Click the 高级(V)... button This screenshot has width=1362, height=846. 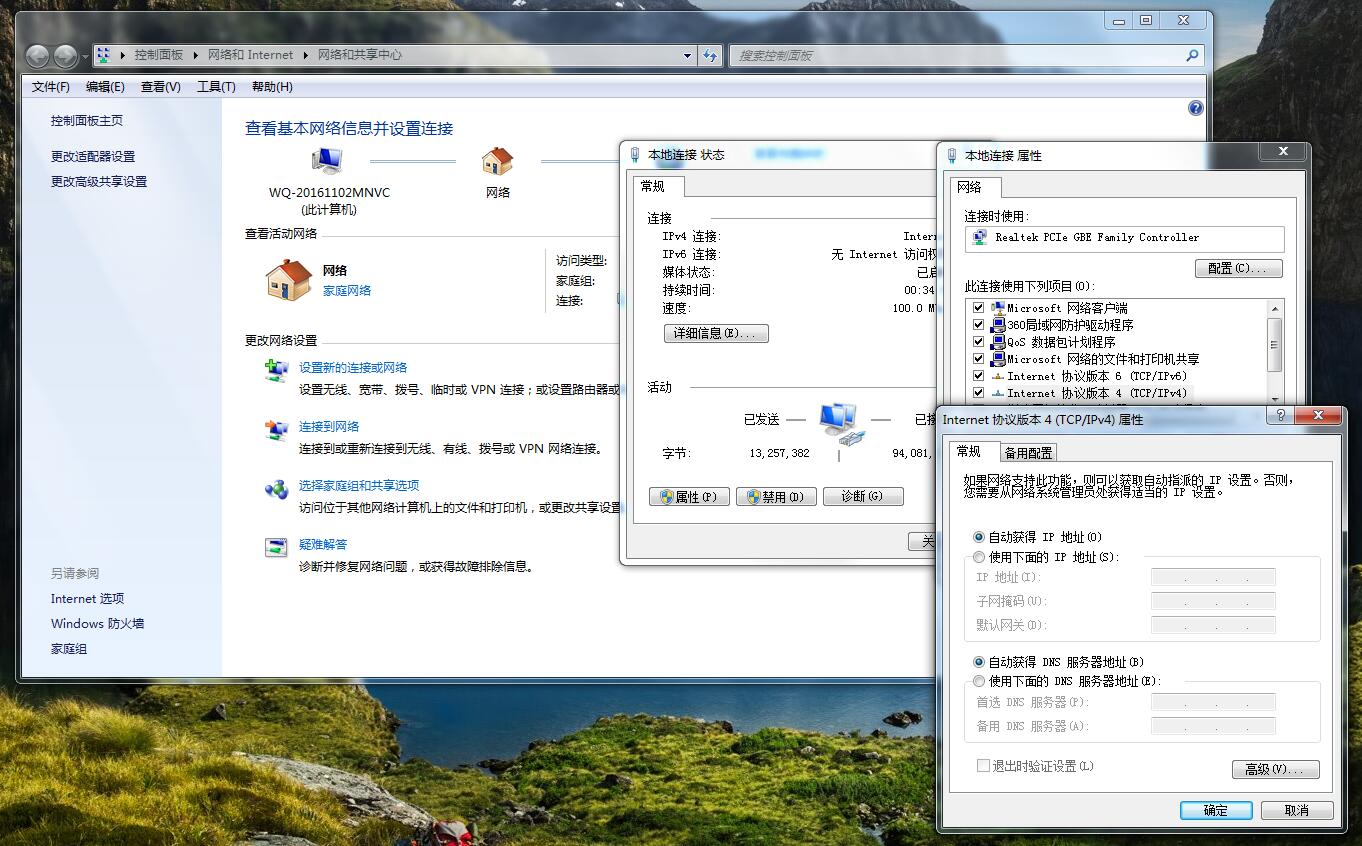1275,769
